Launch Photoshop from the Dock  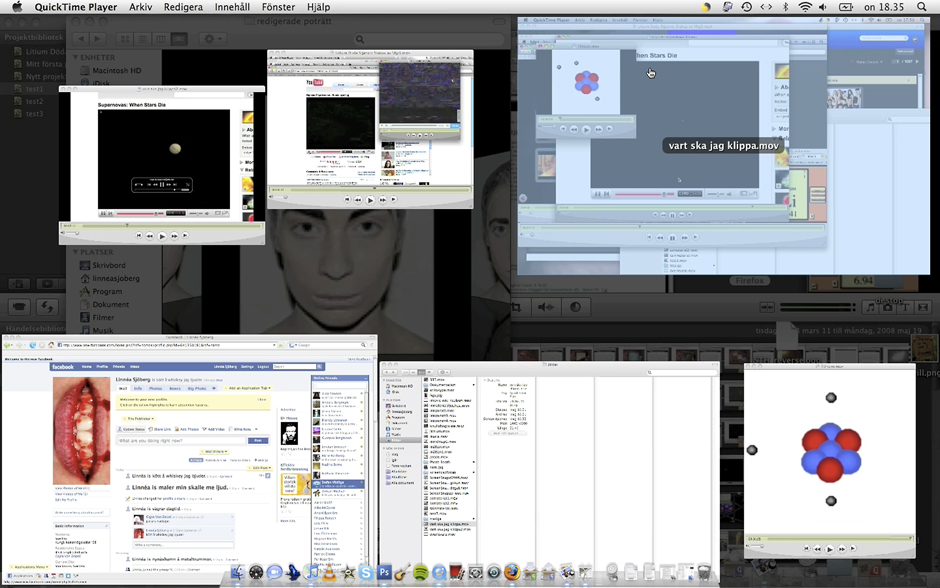click(x=383, y=573)
